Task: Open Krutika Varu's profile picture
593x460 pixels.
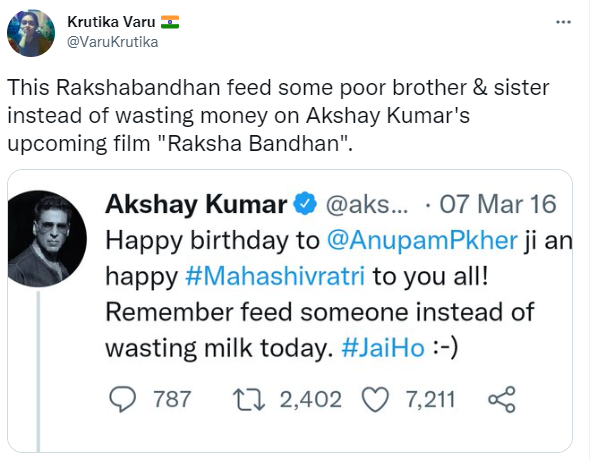Action: click(x=31, y=33)
